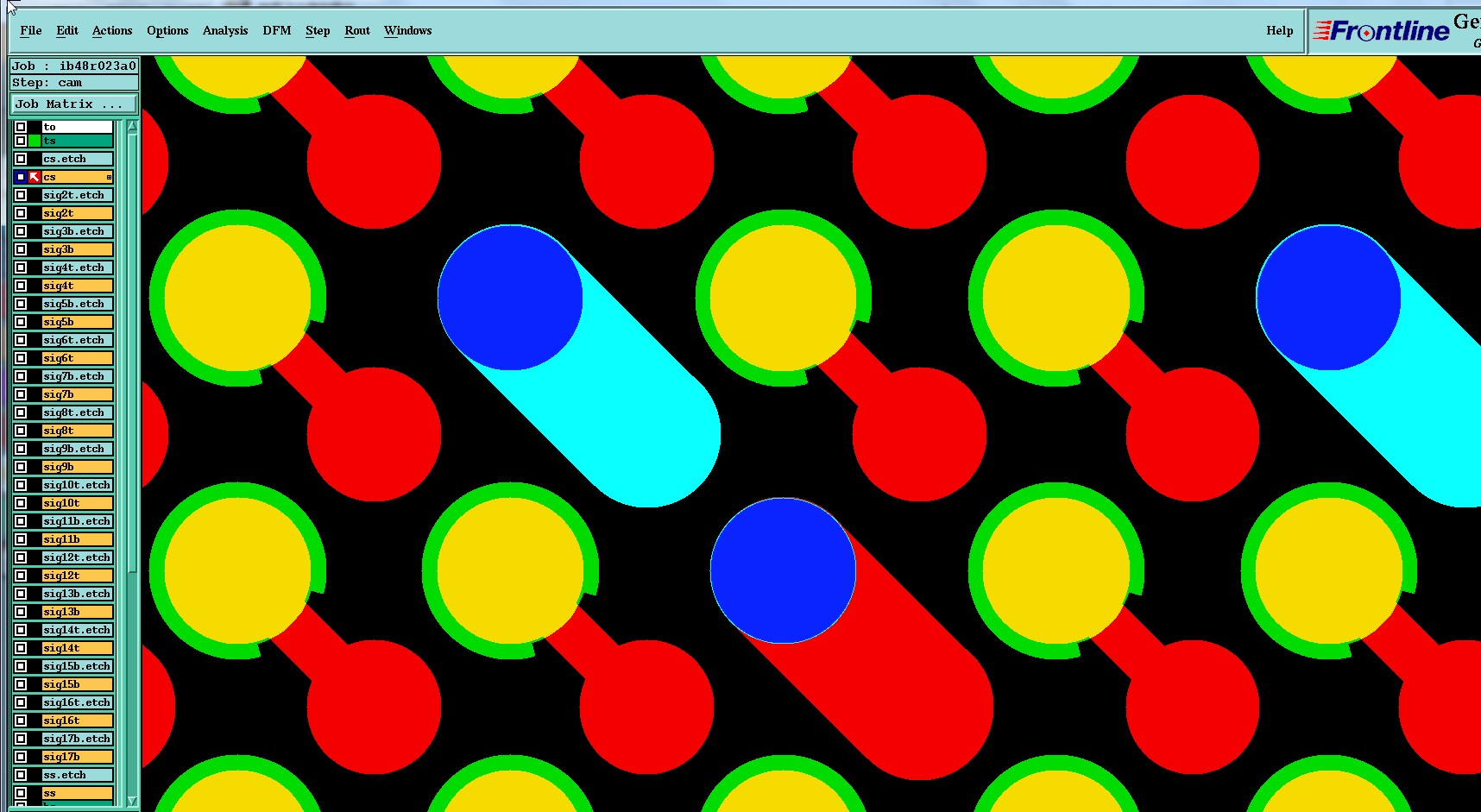Open the Edit menu
The width and height of the screenshot is (1481, 812).
tap(67, 30)
